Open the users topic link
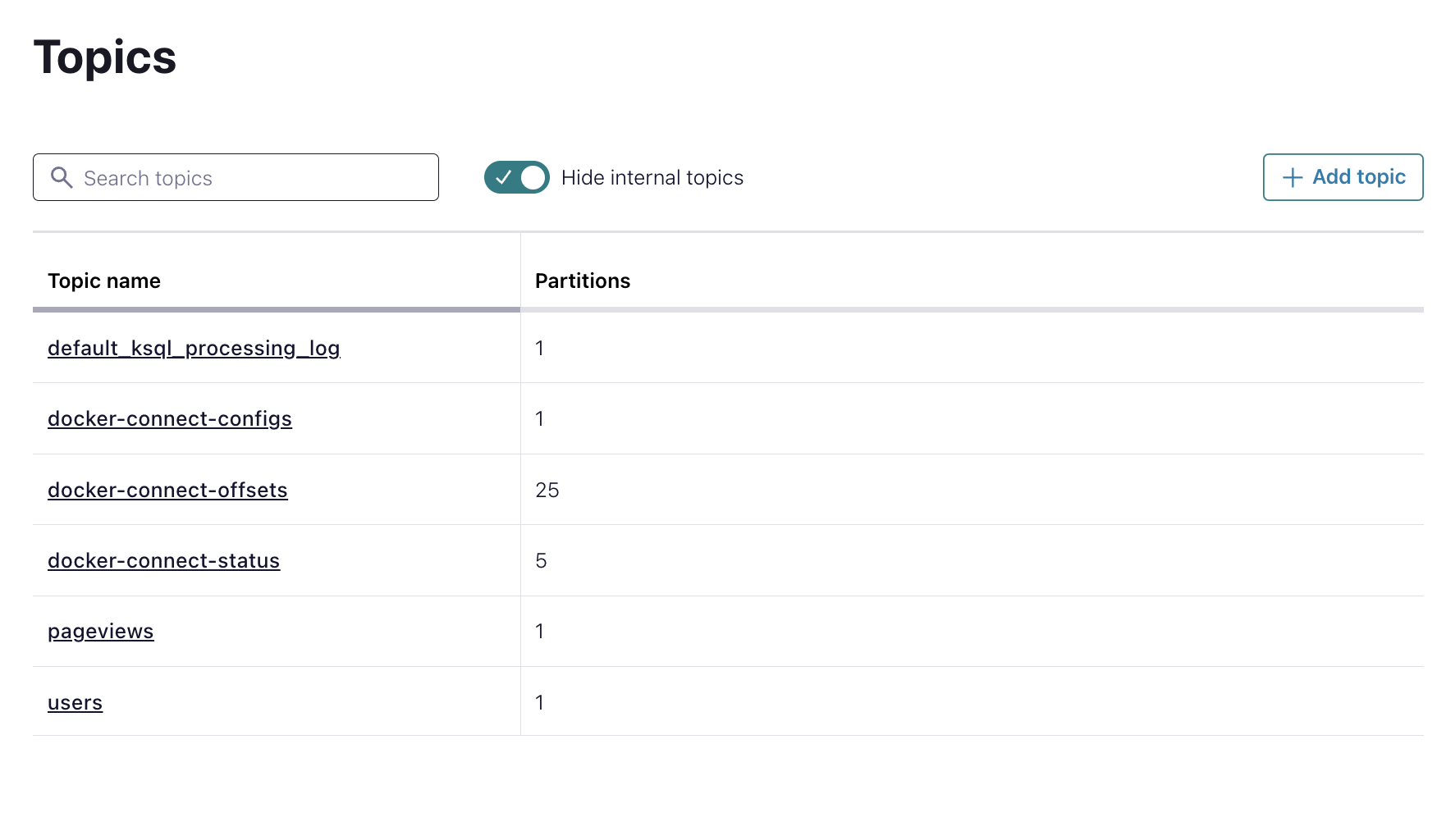 point(75,703)
